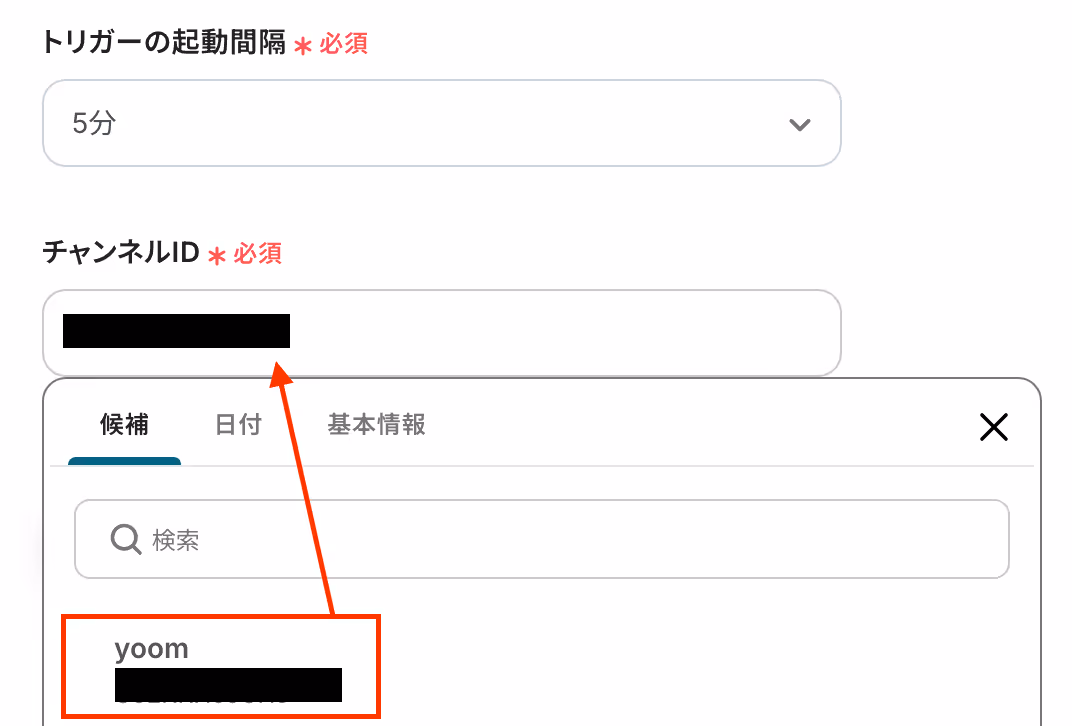
Task: Click the blue active indicator under 候補
Action: tap(124, 461)
